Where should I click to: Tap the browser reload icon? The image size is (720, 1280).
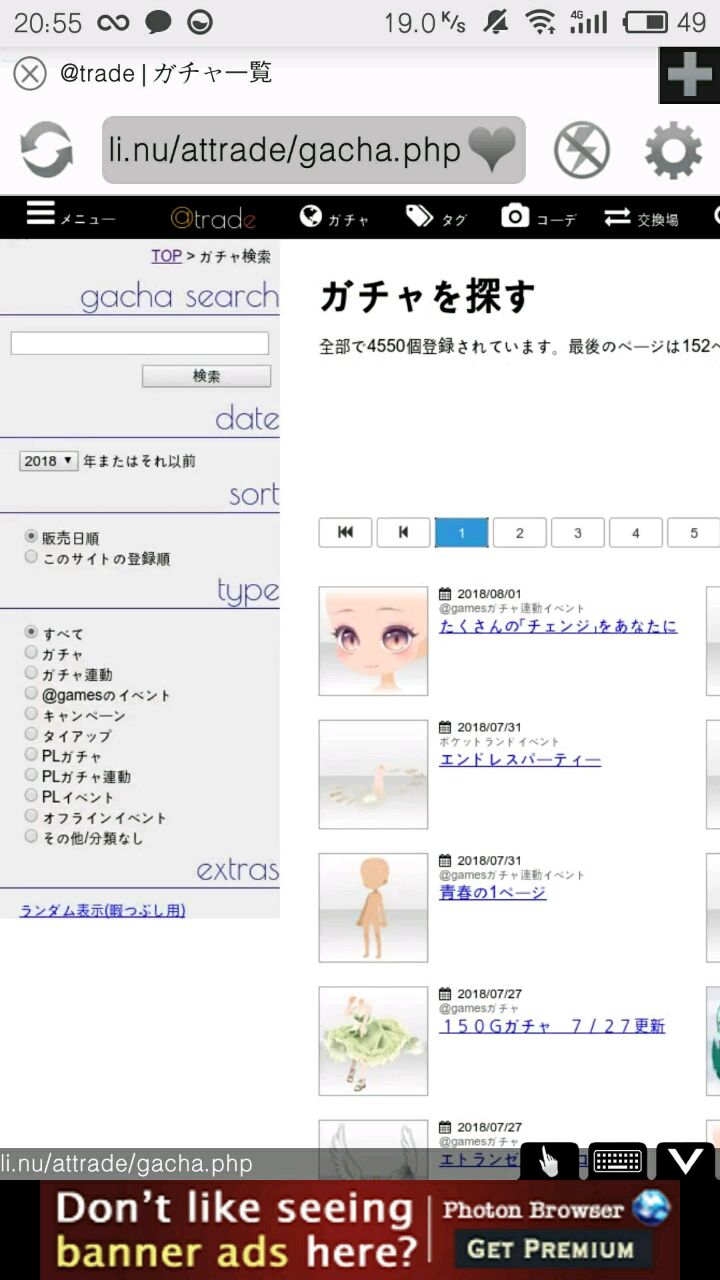pyautogui.click(x=46, y=150)
